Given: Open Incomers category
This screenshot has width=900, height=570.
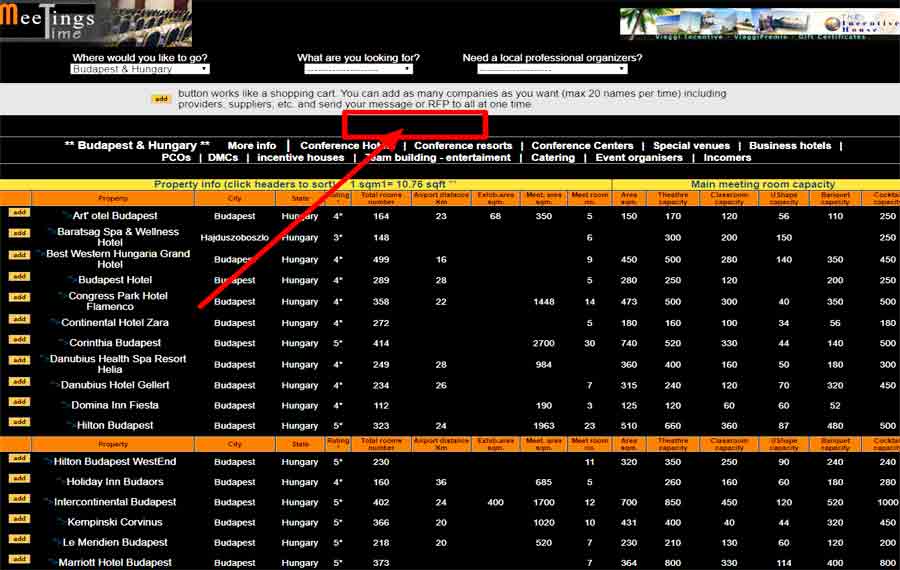Looking at the screenshot, I should [x=727, y=157].
